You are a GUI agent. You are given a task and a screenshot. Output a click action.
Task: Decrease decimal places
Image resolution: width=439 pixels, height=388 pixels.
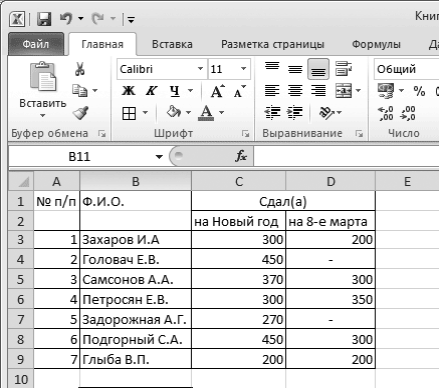pos(408,113)
